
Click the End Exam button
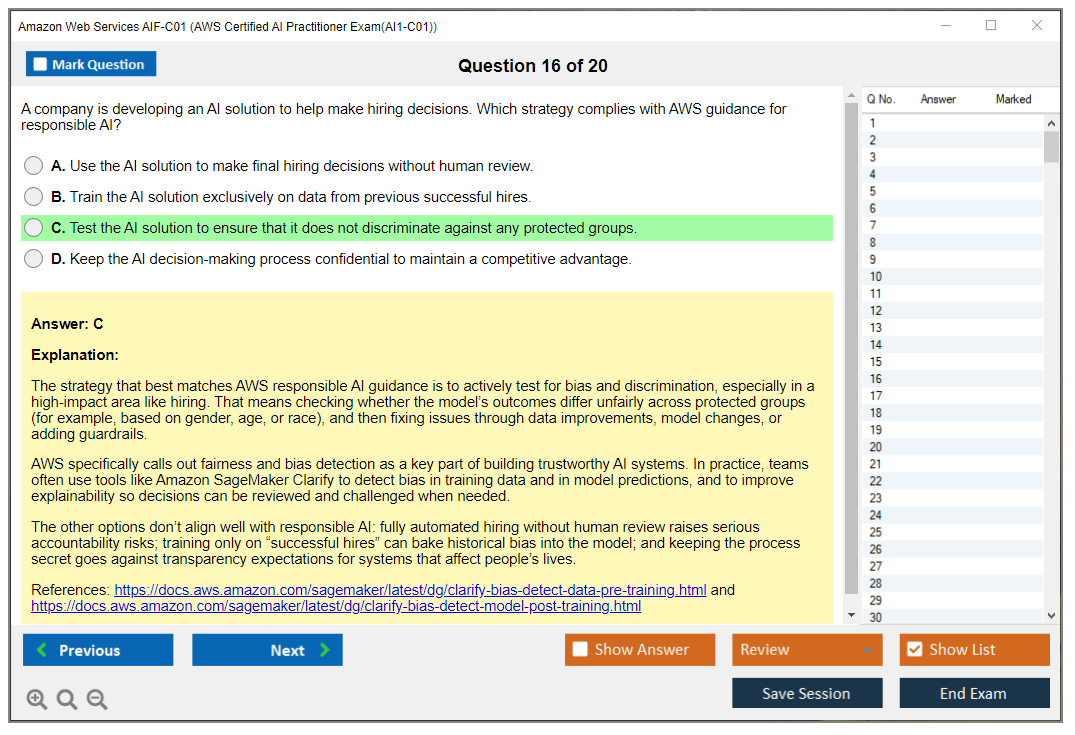click(974, 693)
